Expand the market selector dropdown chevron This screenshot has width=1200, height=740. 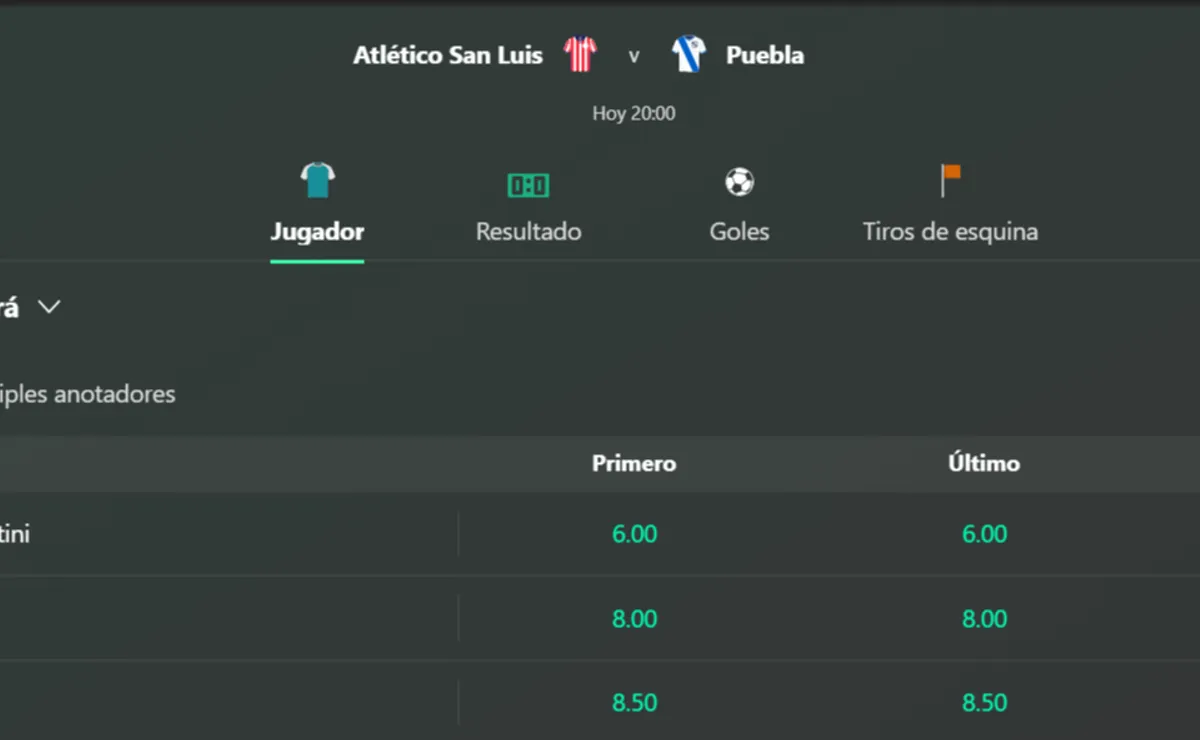(x=49, y=307)
